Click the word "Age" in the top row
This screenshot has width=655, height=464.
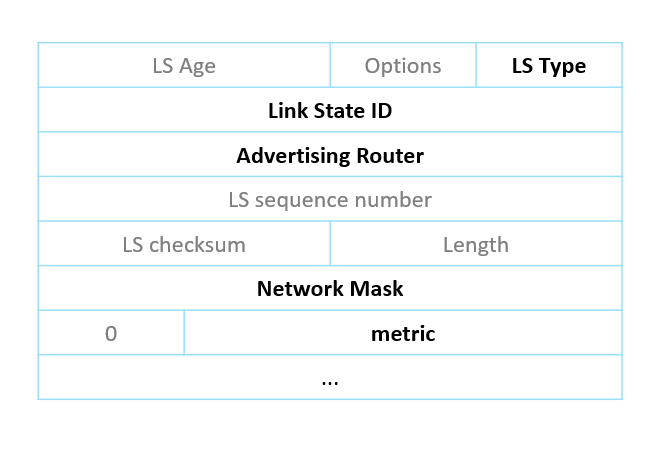[197, 67]
